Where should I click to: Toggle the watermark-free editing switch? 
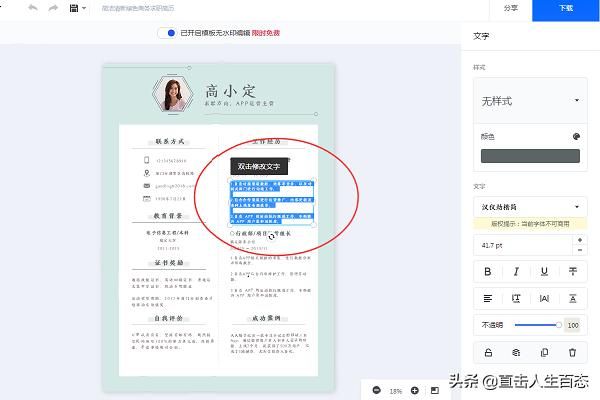pyautogui.click(x=167, y=33)
